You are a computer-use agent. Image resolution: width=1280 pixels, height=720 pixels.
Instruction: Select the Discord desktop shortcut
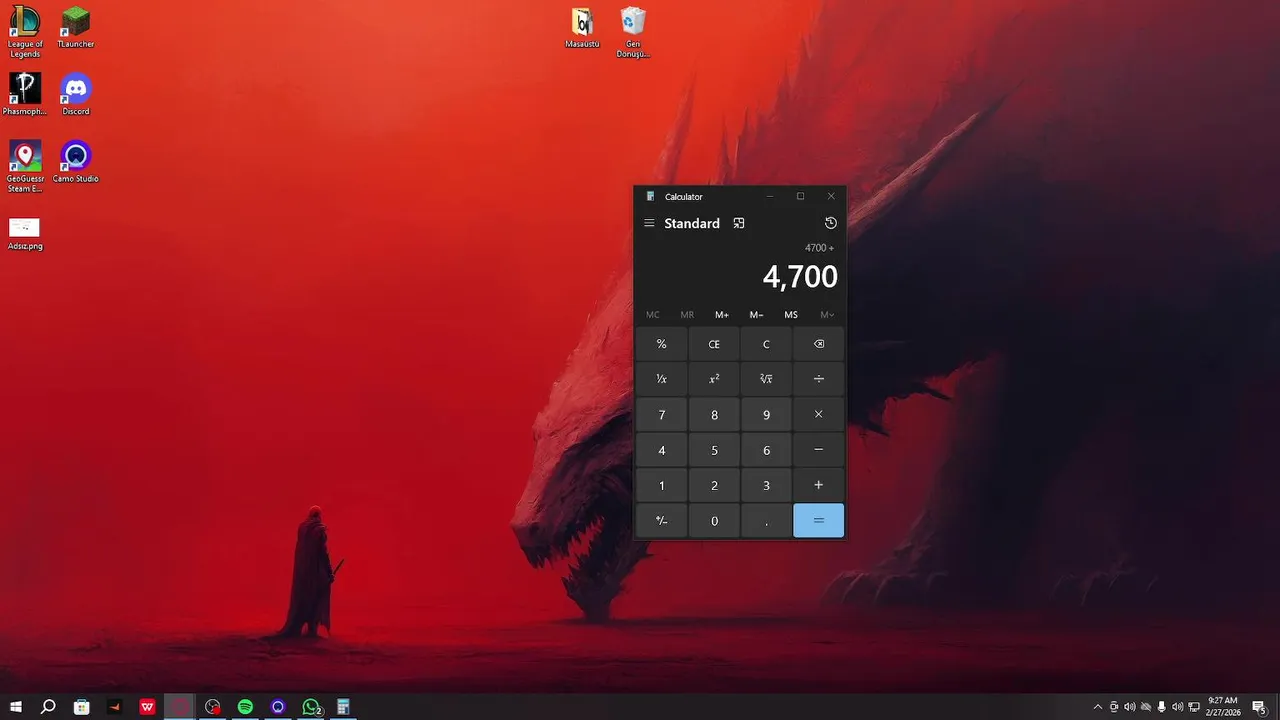pyautogui.click(x=75, y=94)
